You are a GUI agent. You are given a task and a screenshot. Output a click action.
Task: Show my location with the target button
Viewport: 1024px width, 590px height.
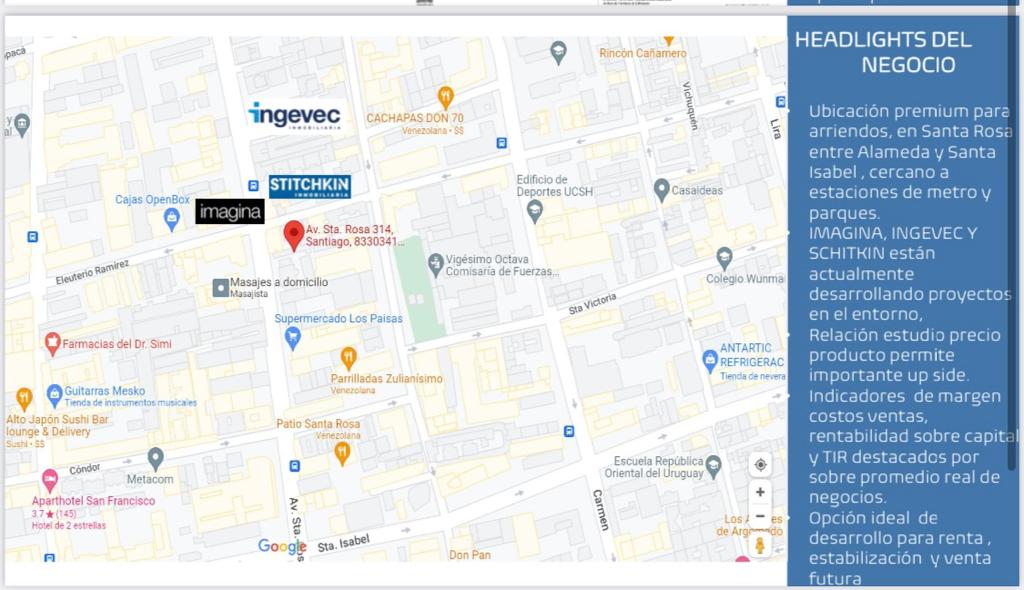point(760,465)
